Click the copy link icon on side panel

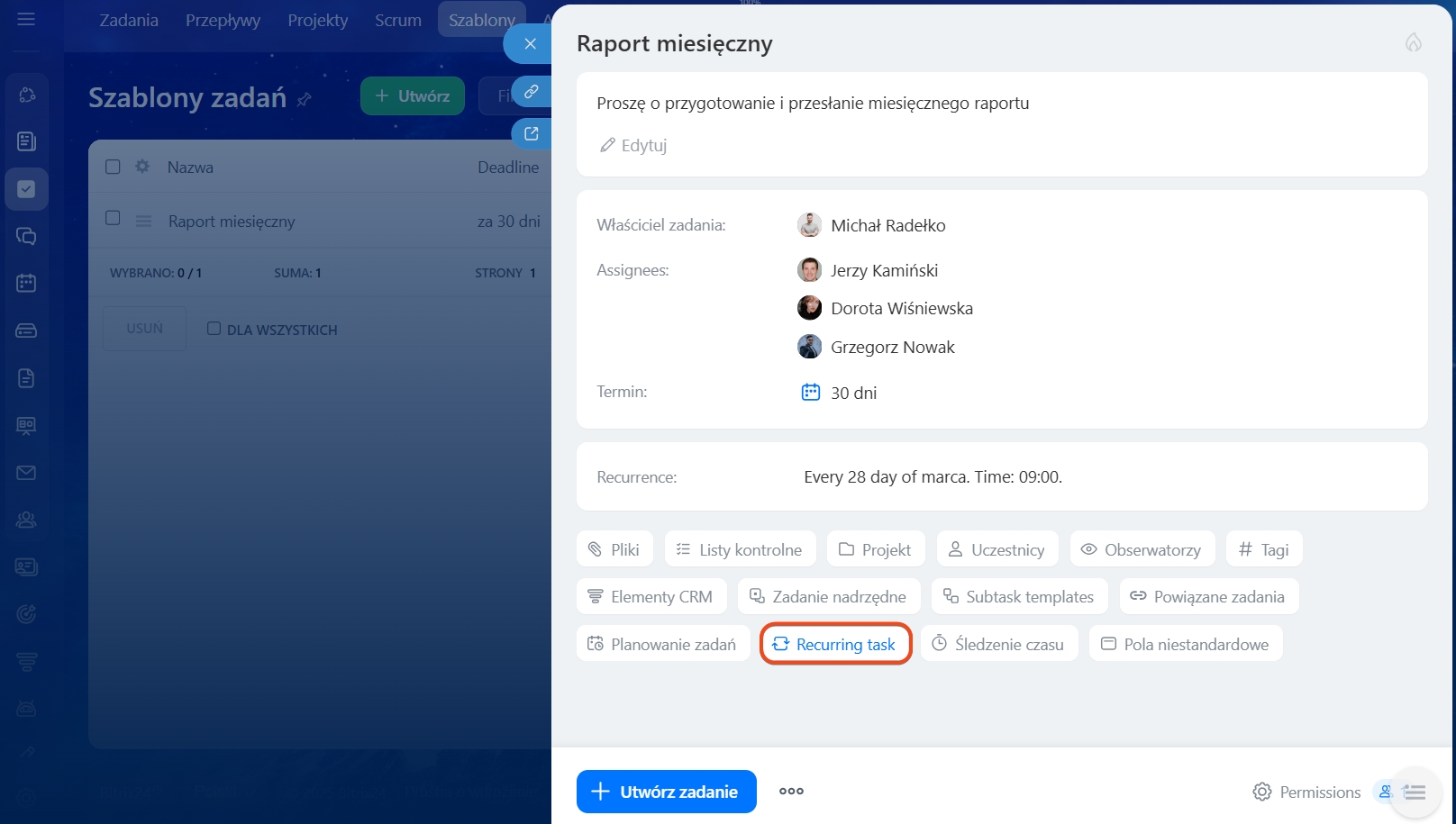[532, 92]
